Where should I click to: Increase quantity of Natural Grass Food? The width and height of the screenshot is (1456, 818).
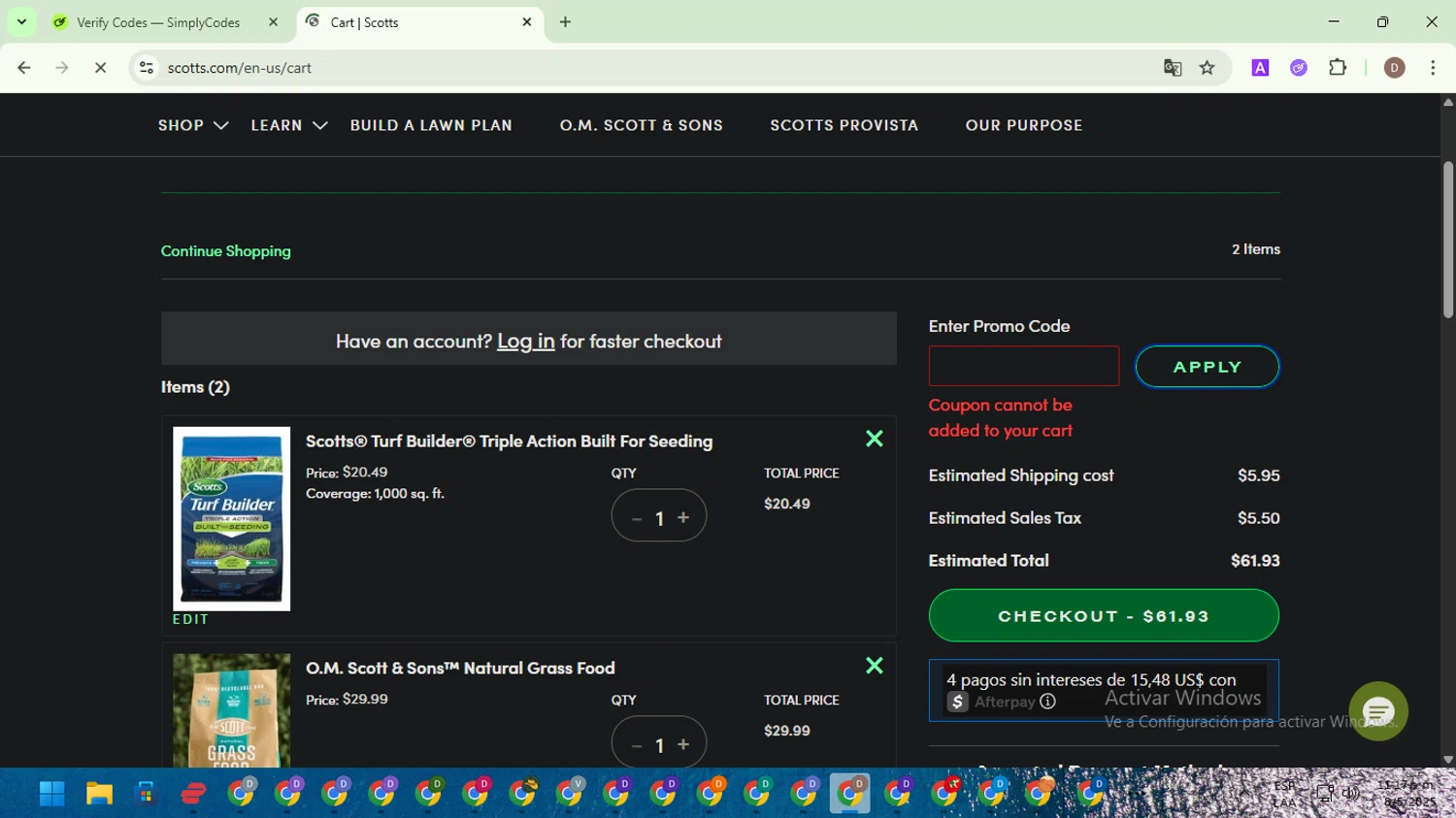[683, 744]
